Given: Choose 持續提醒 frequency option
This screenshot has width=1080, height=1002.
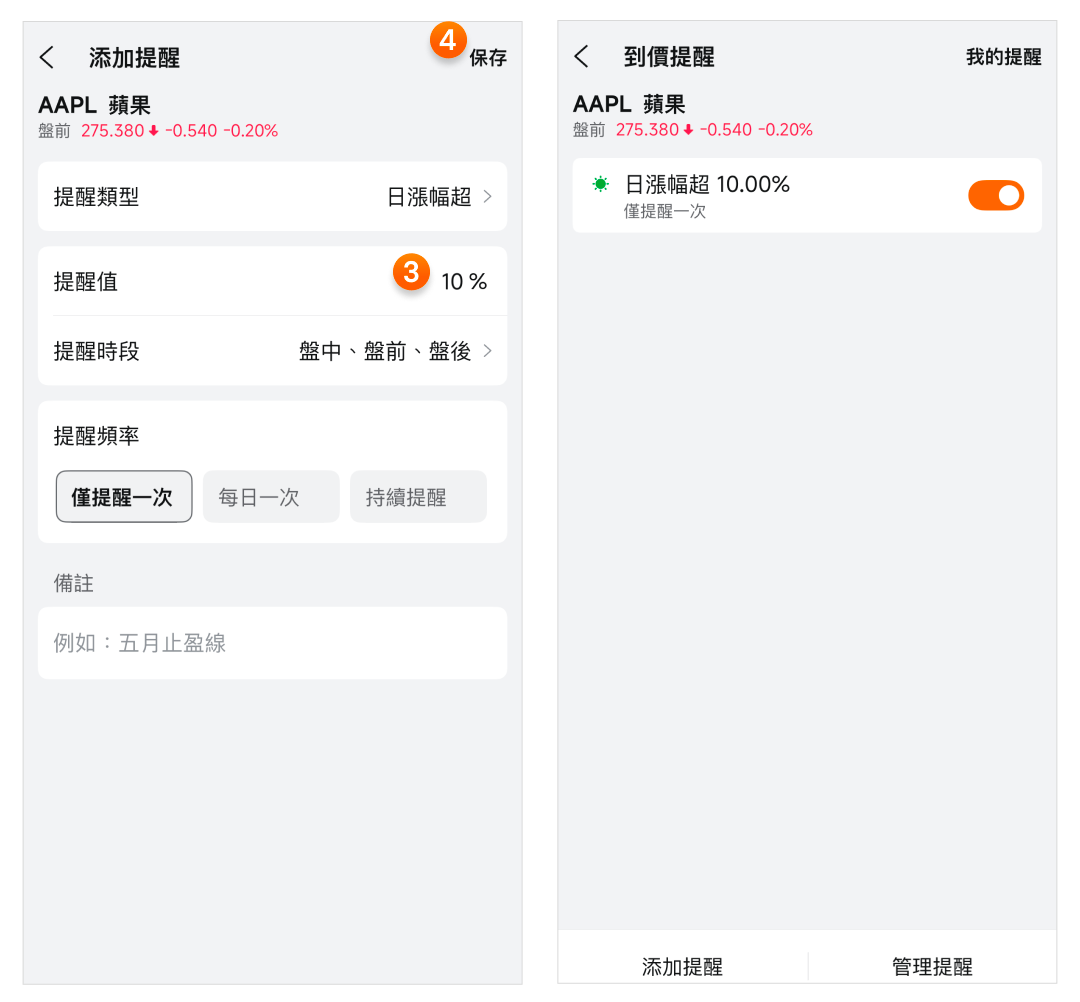Looking at the screenshot, I should [x=418, y=497].
